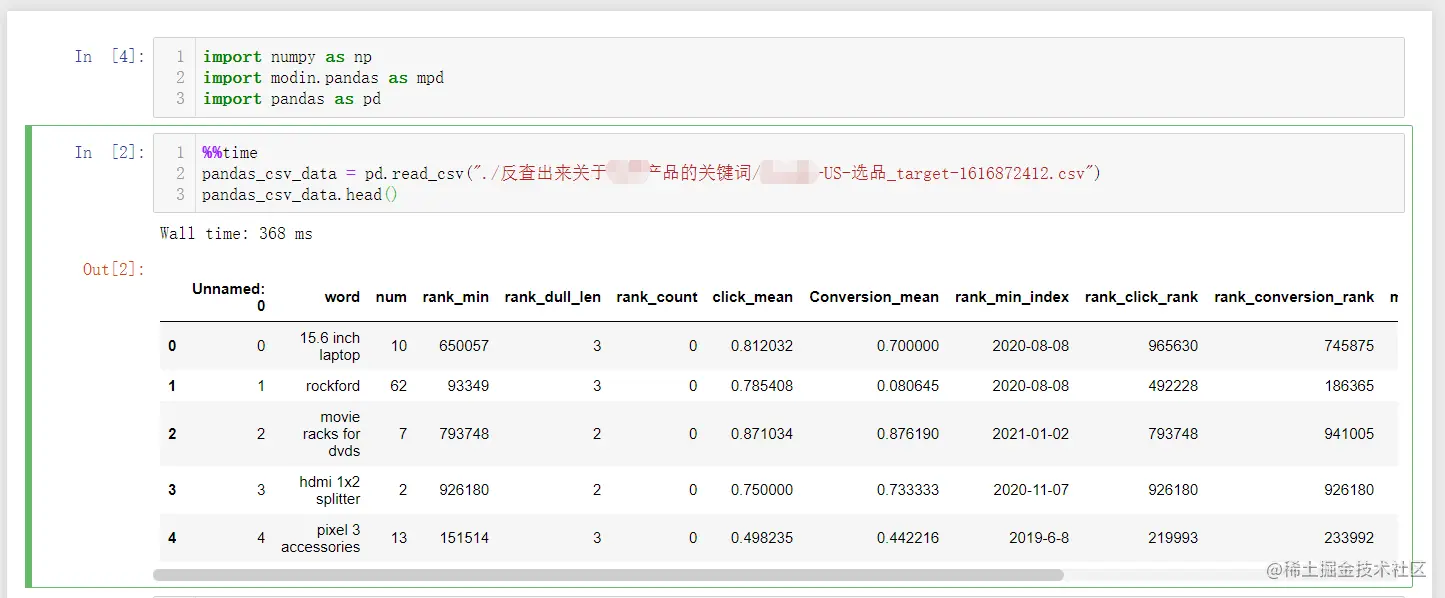
Task: Click the date cell 2021-01-02
Action: [x=1031, y=434]
